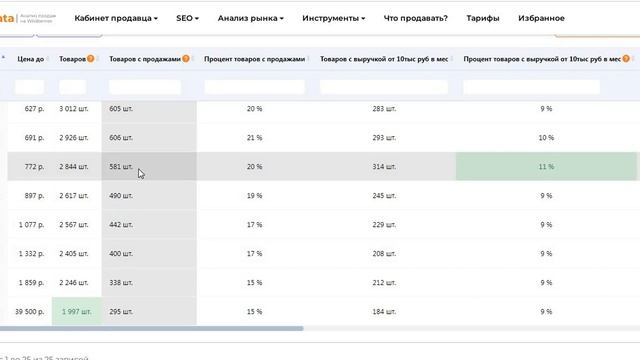
Task: Sort by Цена до column header
Action: pos(31,59)
